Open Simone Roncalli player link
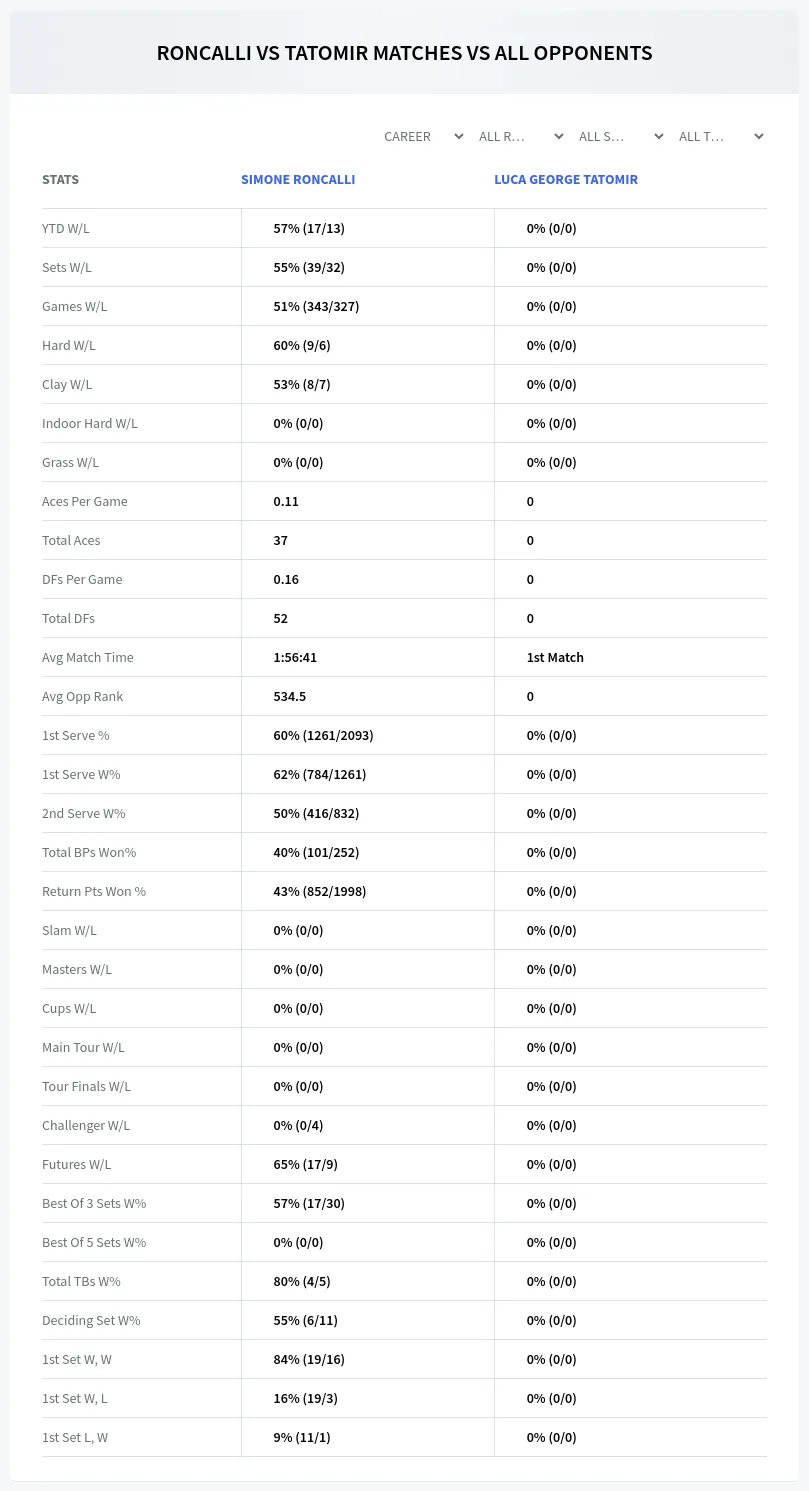Viewport: 809px width, 1491px height. coord(298,180)
